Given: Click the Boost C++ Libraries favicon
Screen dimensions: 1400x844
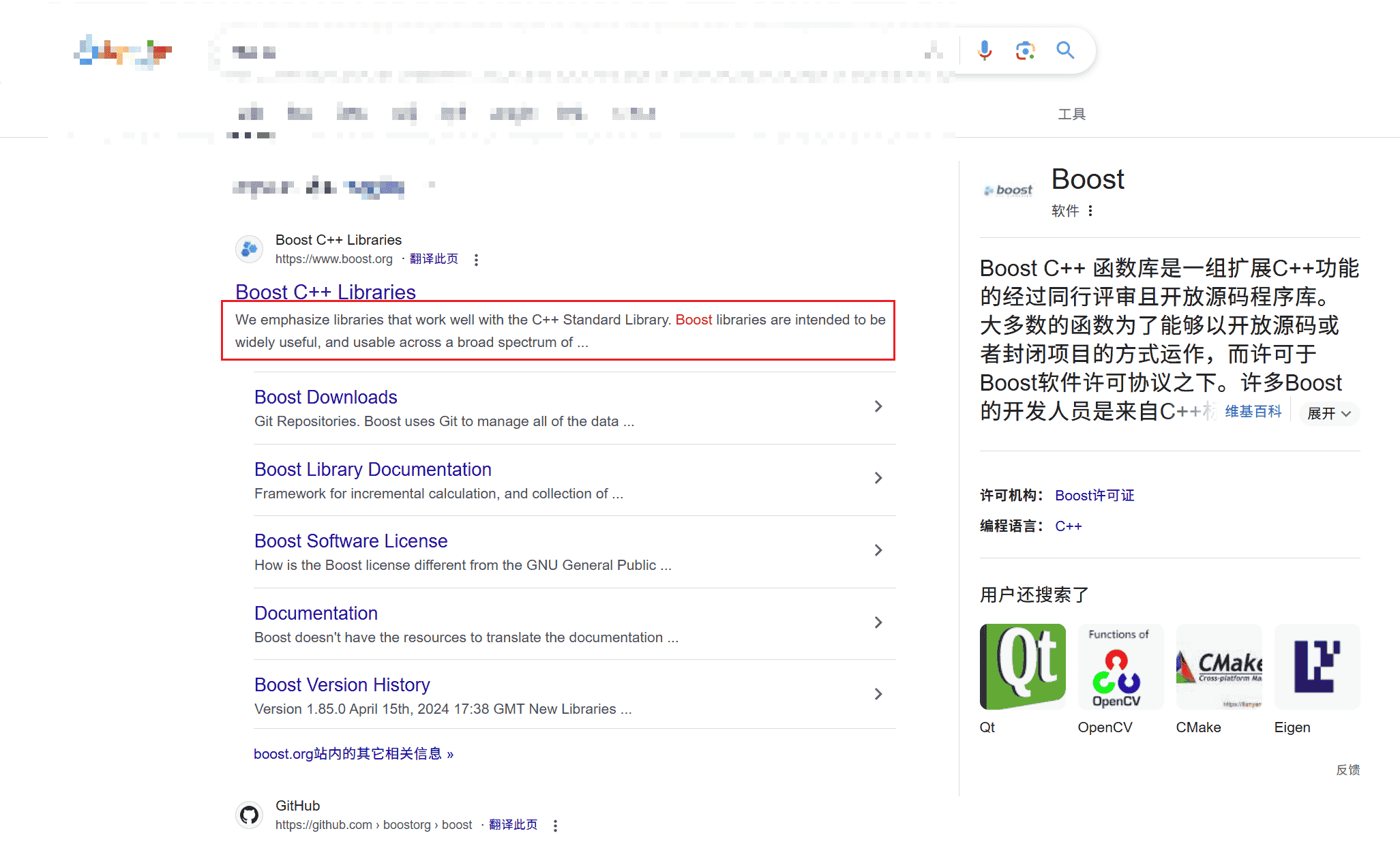Looking at the screenshot, I should point(250,250).
